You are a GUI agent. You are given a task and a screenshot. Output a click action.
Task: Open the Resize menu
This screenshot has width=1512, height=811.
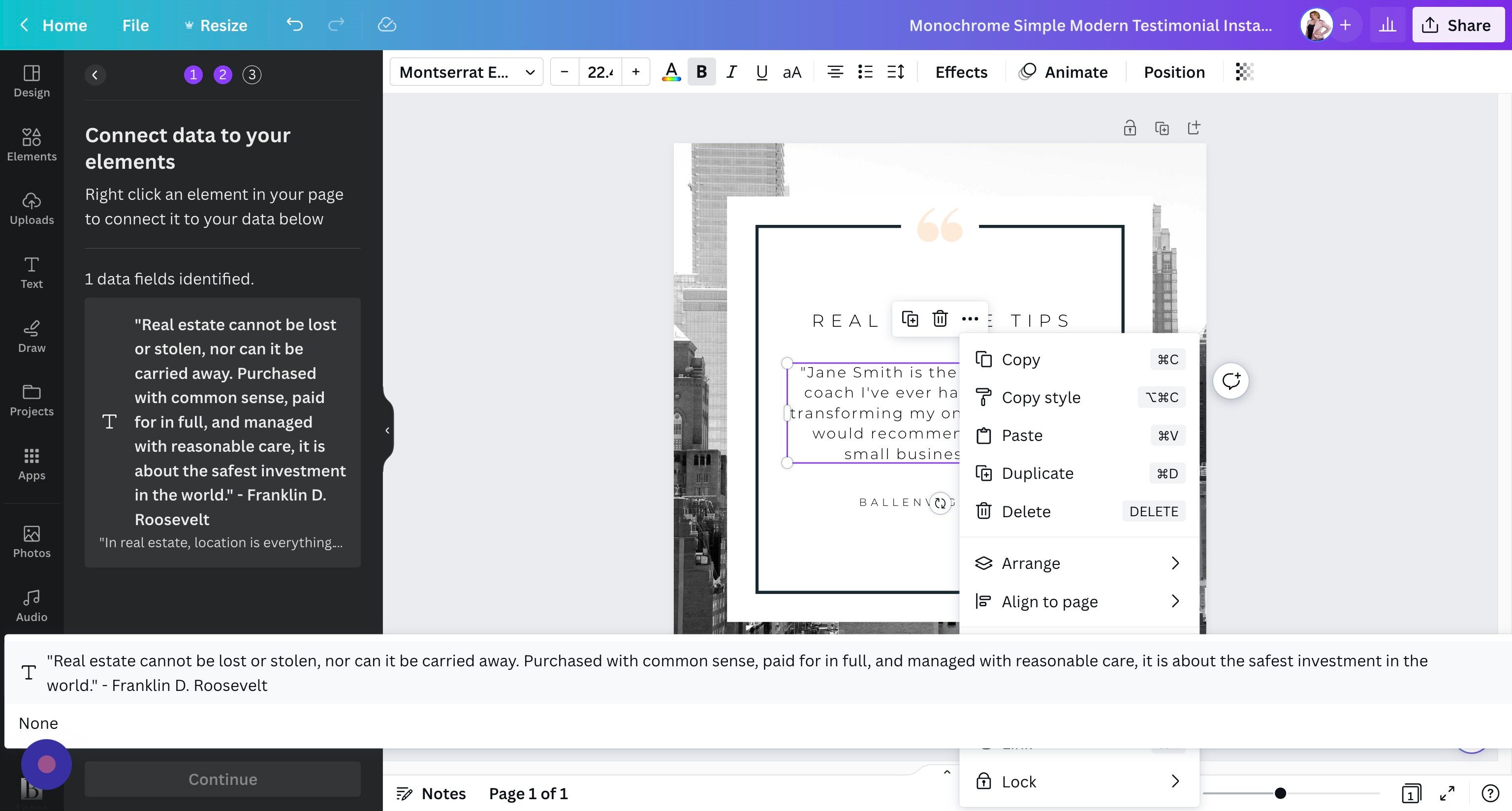(x=216, y=25)
